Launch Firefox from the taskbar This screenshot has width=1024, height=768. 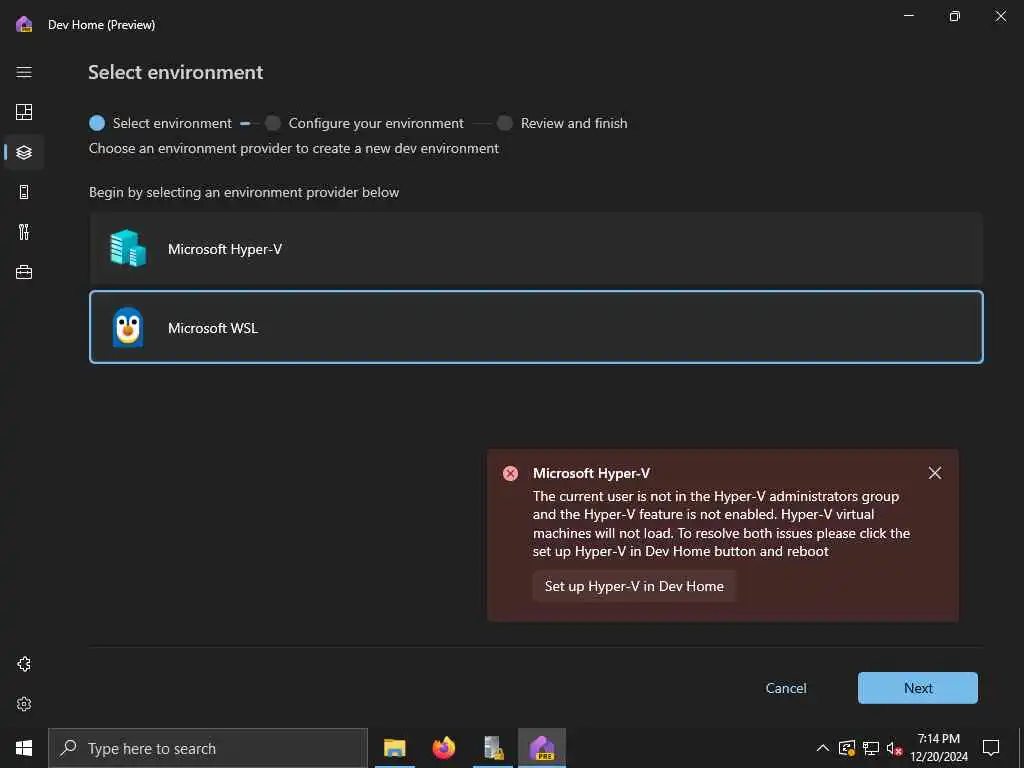[x=443, y=748]
